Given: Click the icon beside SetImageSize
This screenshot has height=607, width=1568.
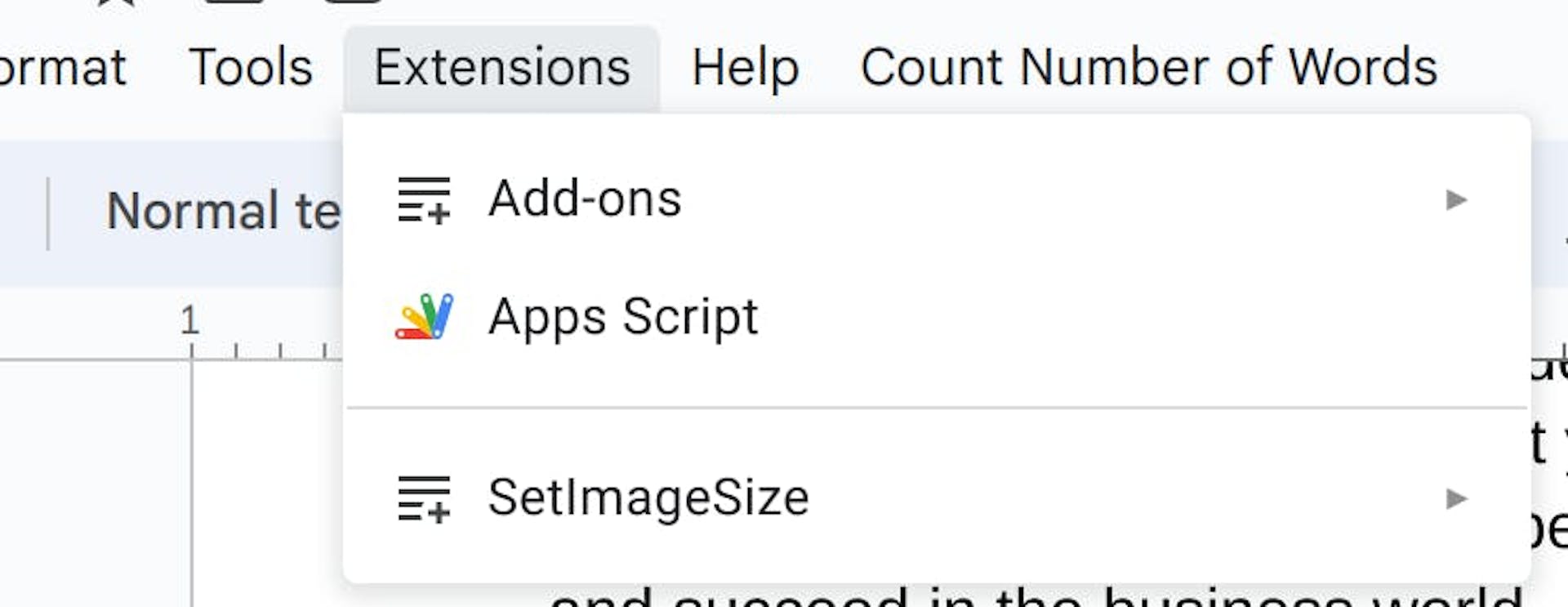Looking at the screenshot, I should coord(424,498).
